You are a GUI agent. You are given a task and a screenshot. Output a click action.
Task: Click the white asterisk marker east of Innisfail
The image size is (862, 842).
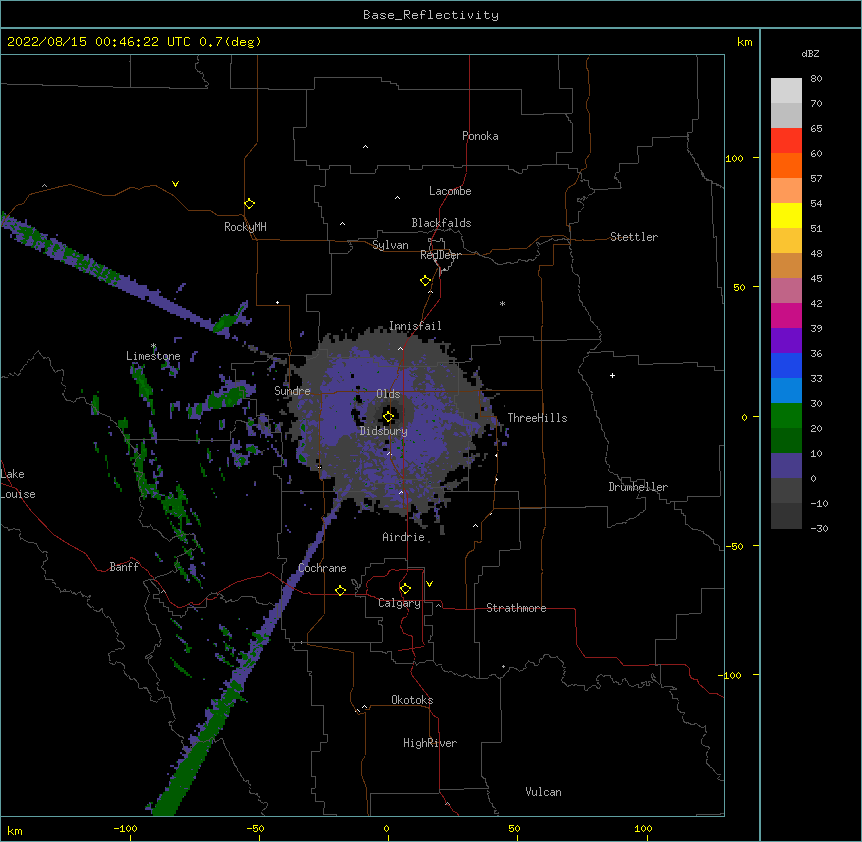click(x=502, y=303)
